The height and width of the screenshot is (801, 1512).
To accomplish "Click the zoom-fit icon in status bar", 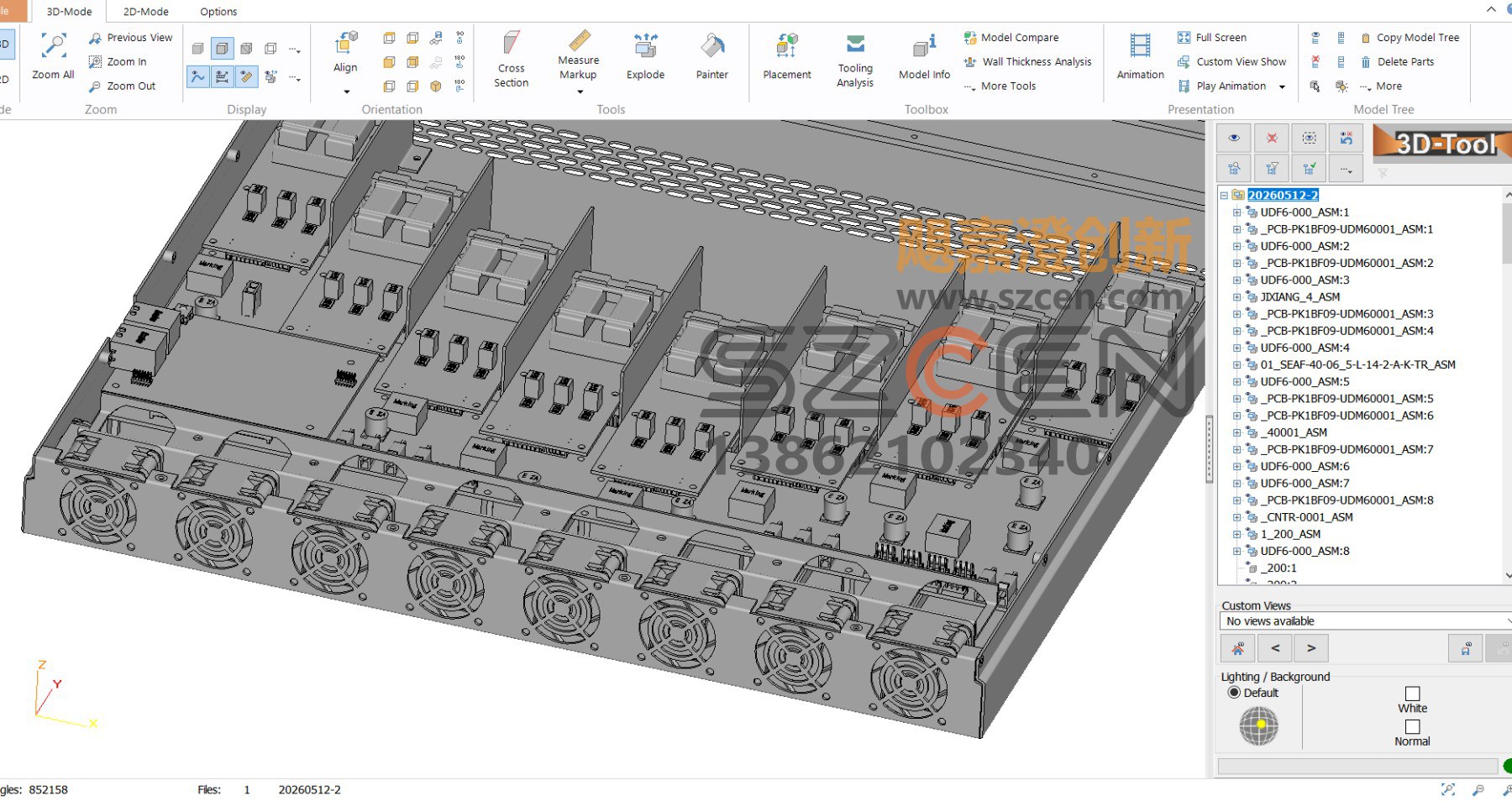I will [1448, 789].
